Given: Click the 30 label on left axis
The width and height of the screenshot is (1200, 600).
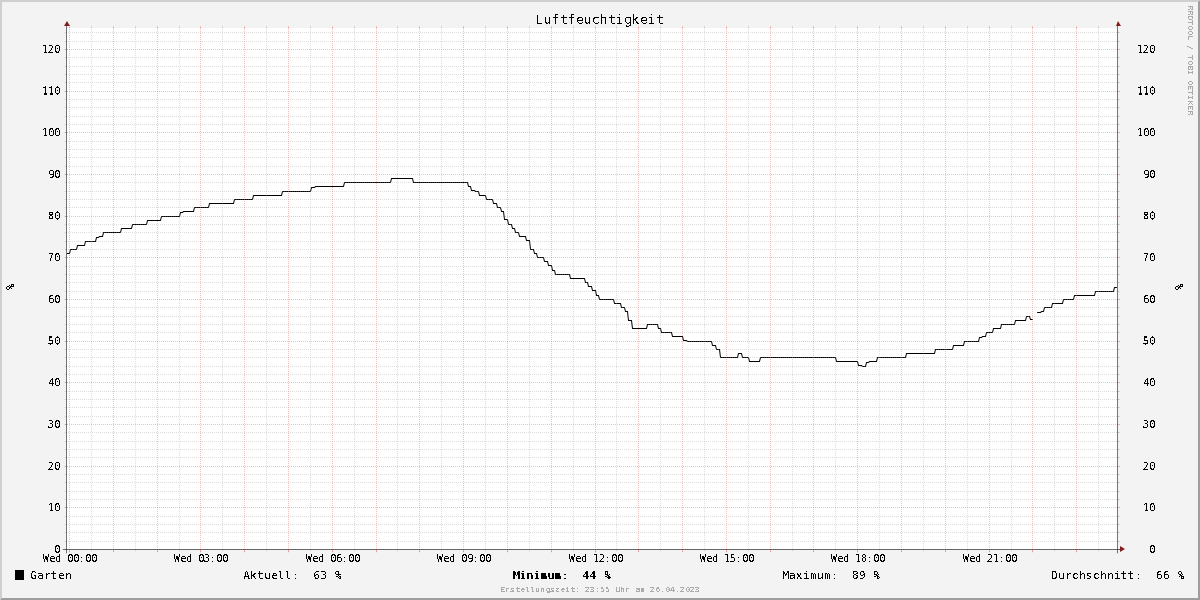Looking at the screenshot, I should pyautogui.click(x=53, y=424).
